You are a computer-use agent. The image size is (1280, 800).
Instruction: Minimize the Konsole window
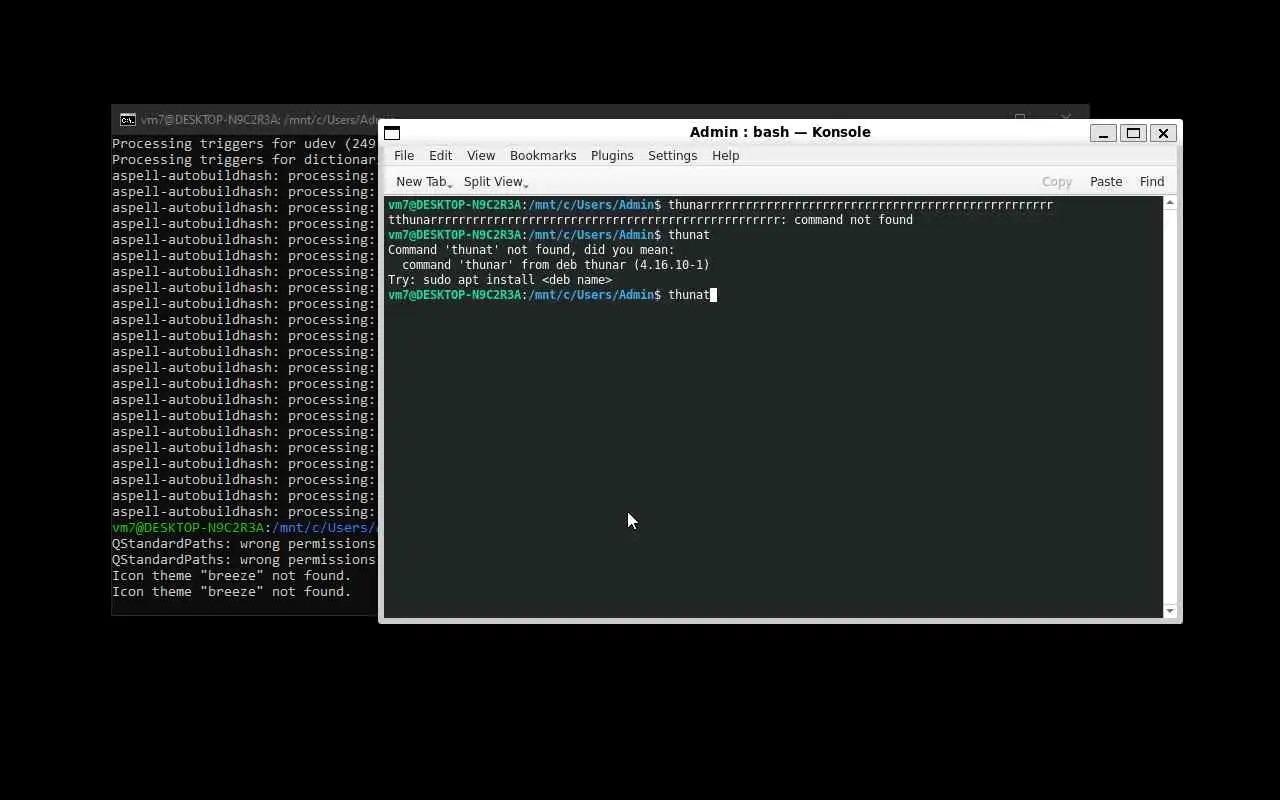(x=1103, y=133)
